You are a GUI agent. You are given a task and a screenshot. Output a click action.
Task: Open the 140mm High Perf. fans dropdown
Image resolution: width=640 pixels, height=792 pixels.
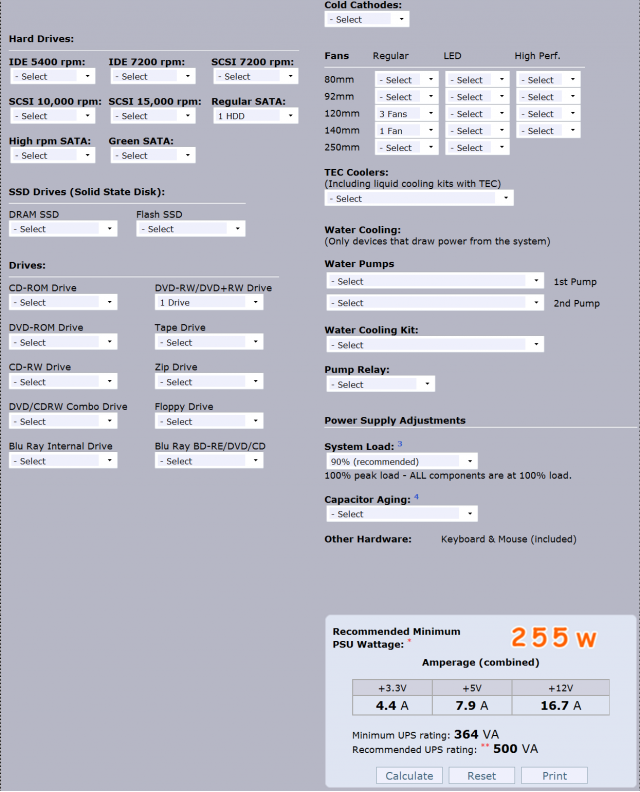[x=549, y=131]
